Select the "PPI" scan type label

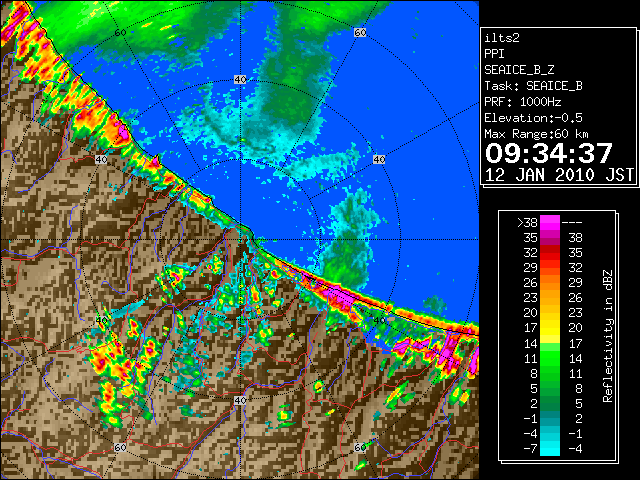tap(494, 54)
